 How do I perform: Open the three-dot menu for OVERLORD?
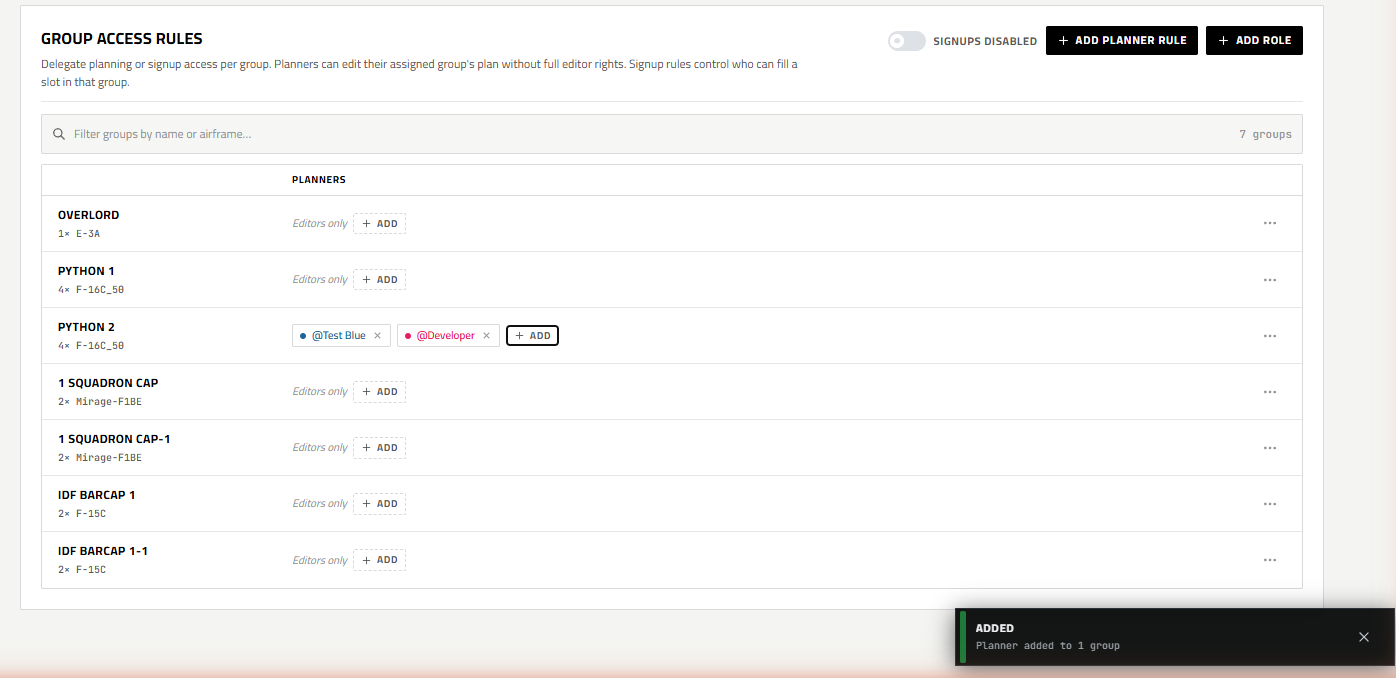(x=1270, y=224)
